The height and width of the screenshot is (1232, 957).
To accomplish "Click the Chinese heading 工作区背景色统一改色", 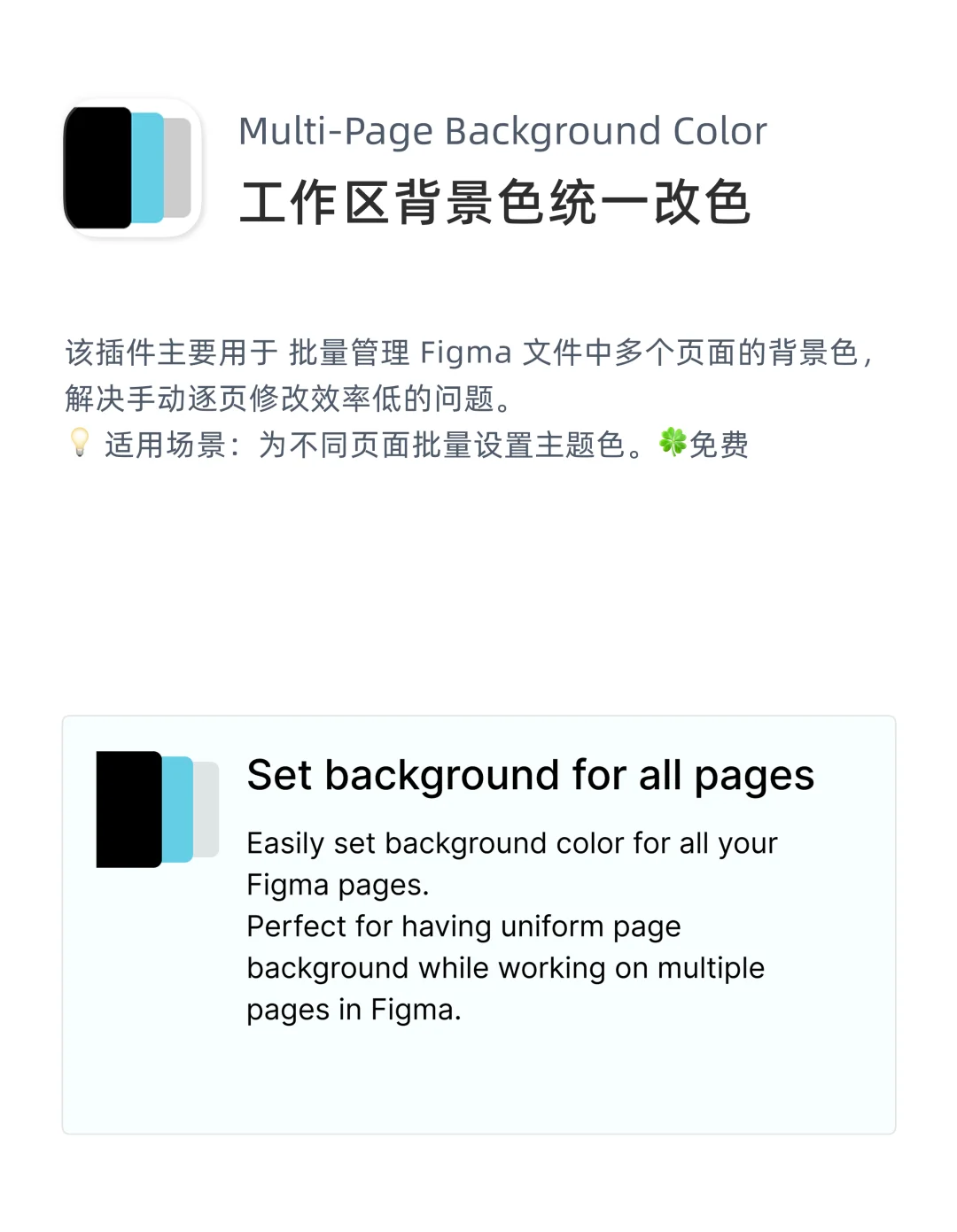I will (x=495, y=202).
